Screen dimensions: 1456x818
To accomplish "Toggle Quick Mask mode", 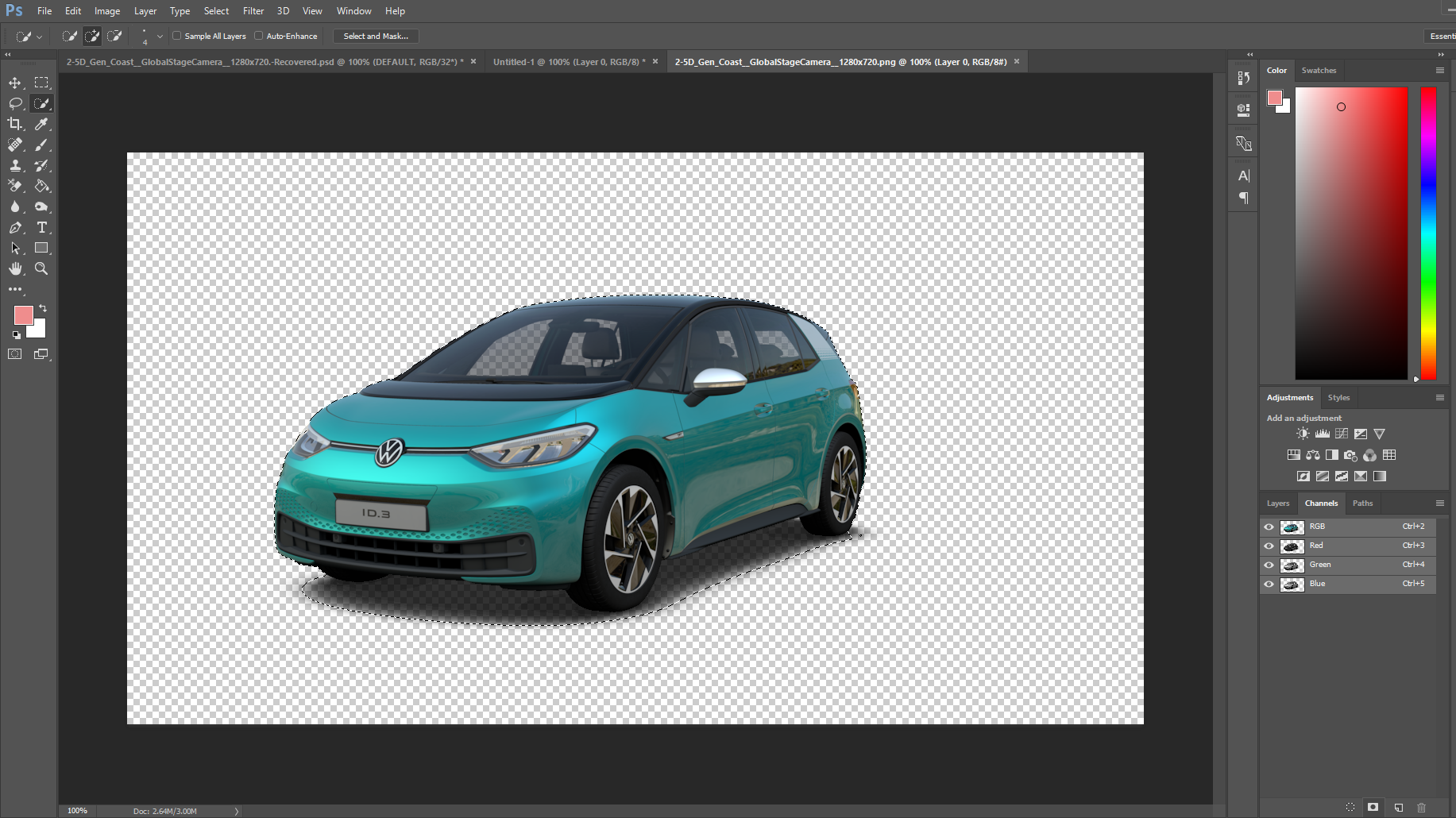I will coord(15,354).
